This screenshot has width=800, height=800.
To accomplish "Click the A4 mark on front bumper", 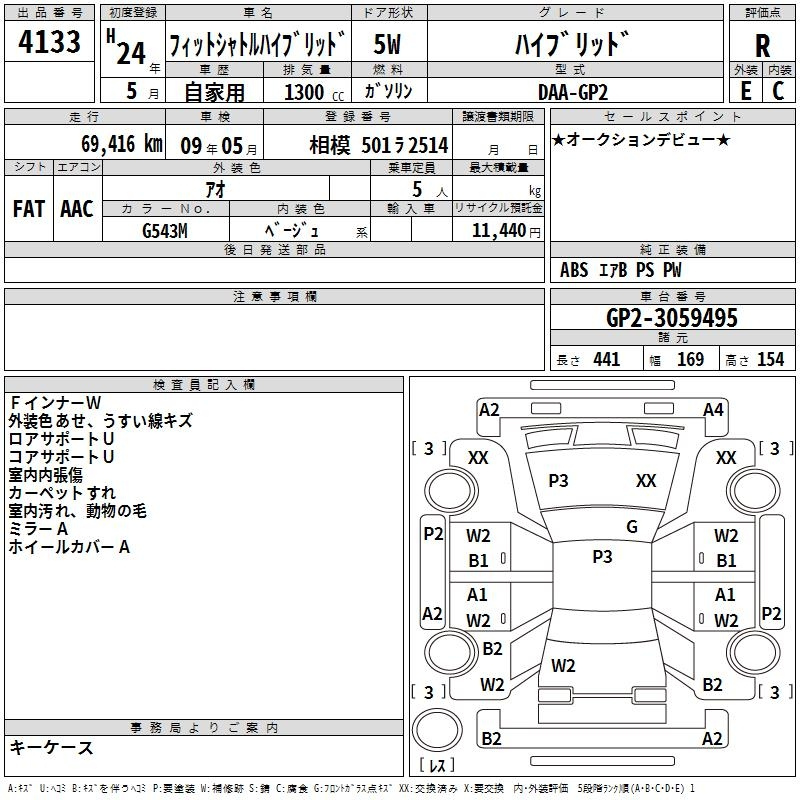I will pyautogui.click(x=713, y=409).
